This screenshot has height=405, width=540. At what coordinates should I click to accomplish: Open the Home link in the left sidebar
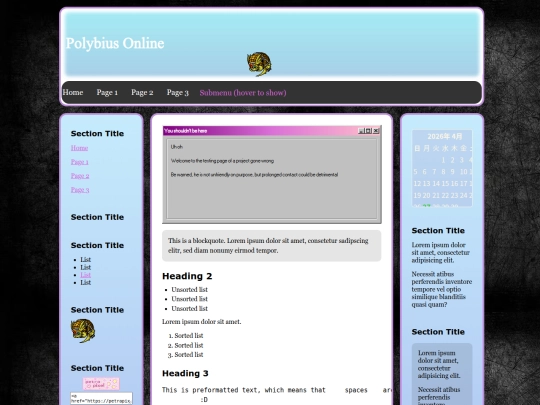(79, 148)
